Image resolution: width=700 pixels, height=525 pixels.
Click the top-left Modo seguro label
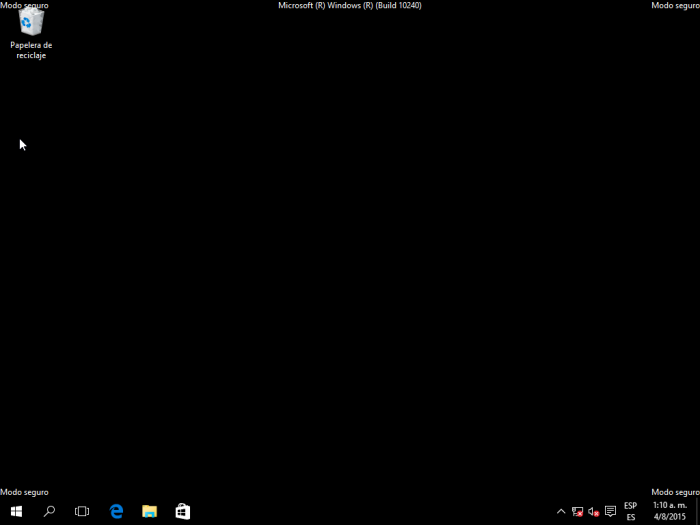tap(24, 5)
